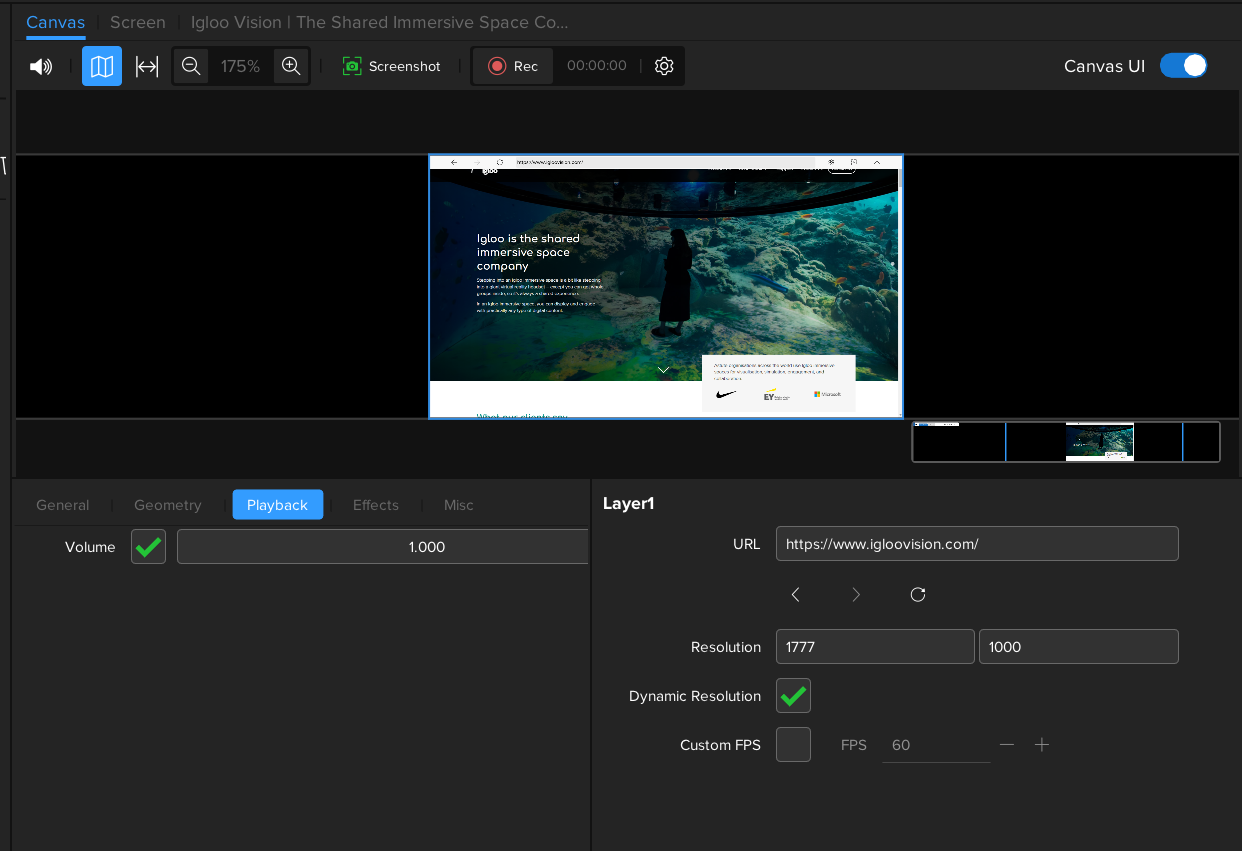Mute audio with the speaker icon
Image resolution: width=1242 pixels, height=851 pixels.
coord(40,67)
